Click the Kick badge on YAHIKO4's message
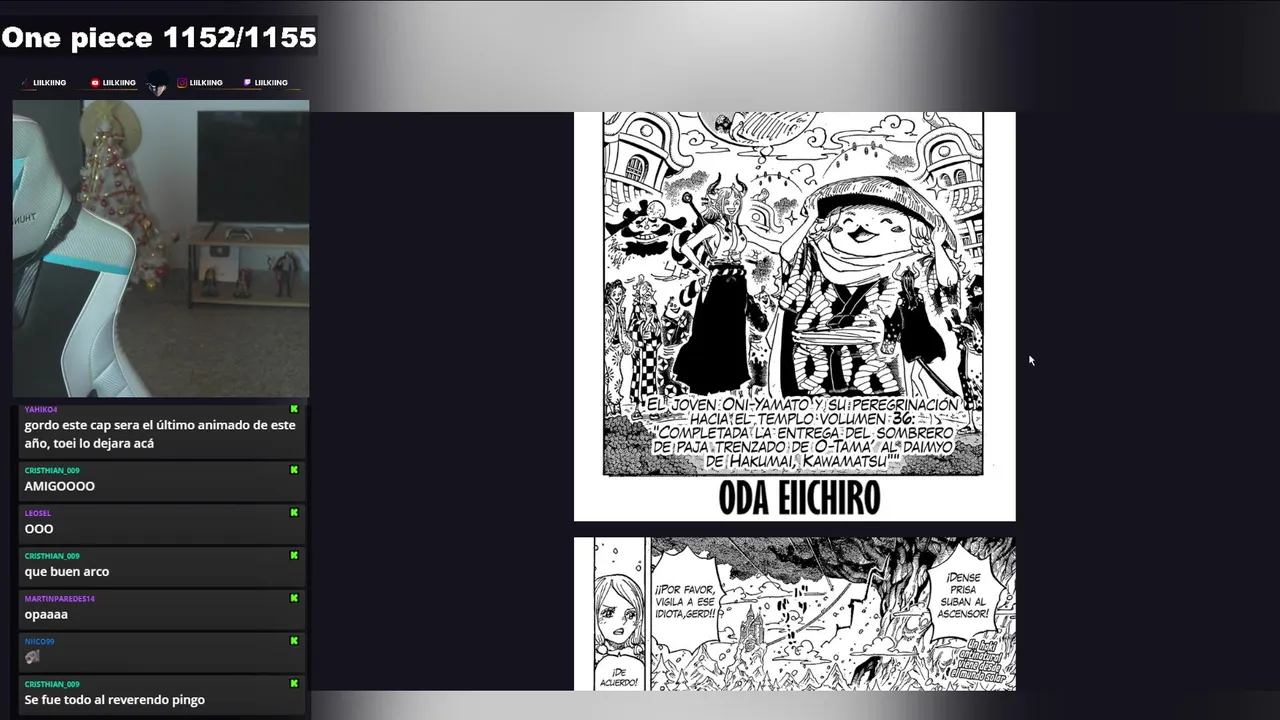The height and width of the screenshot is (720, 1280). (294, 409)
